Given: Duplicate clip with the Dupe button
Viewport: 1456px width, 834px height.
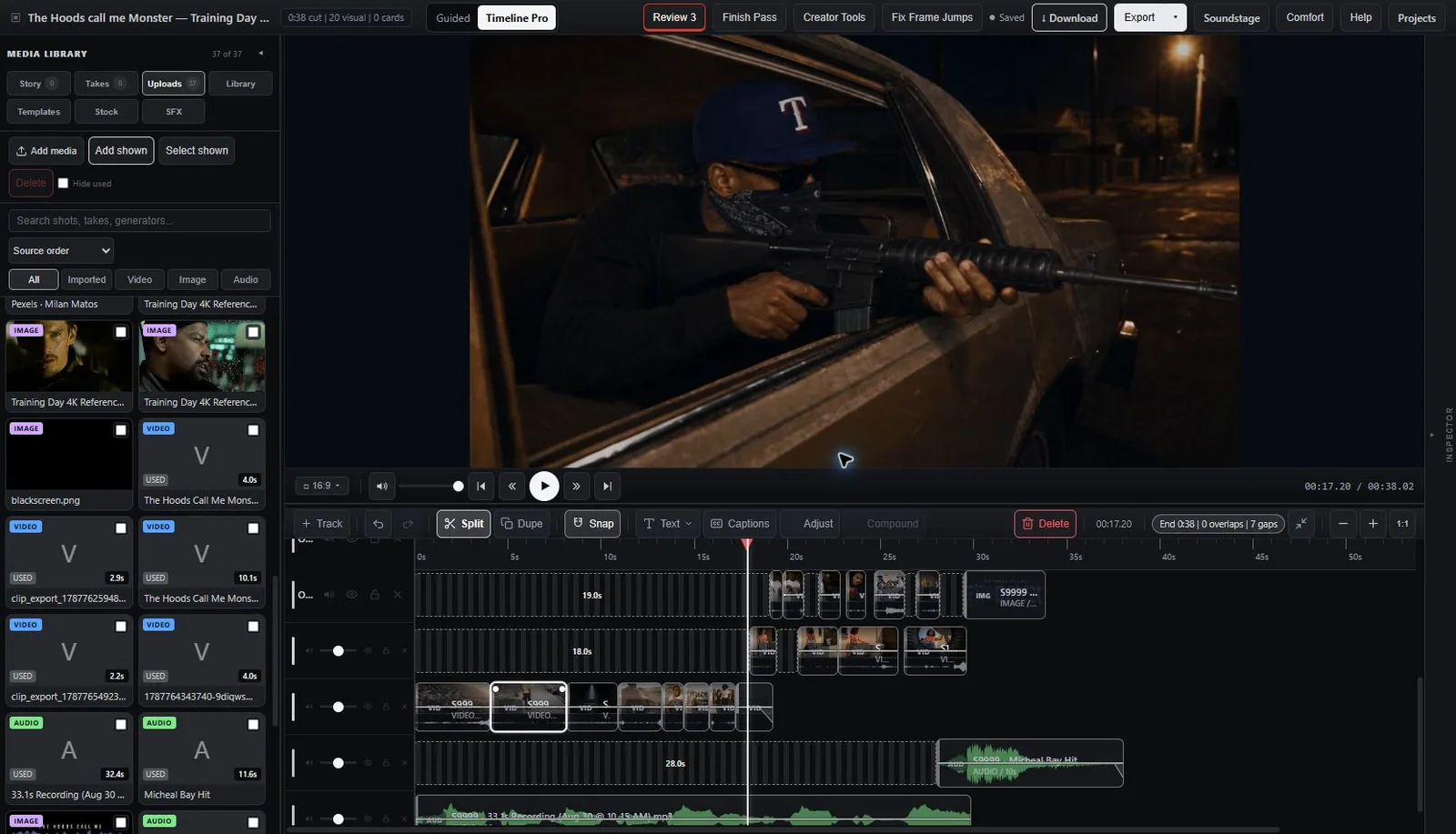Looking at the screenshot, I should (522, 524).
